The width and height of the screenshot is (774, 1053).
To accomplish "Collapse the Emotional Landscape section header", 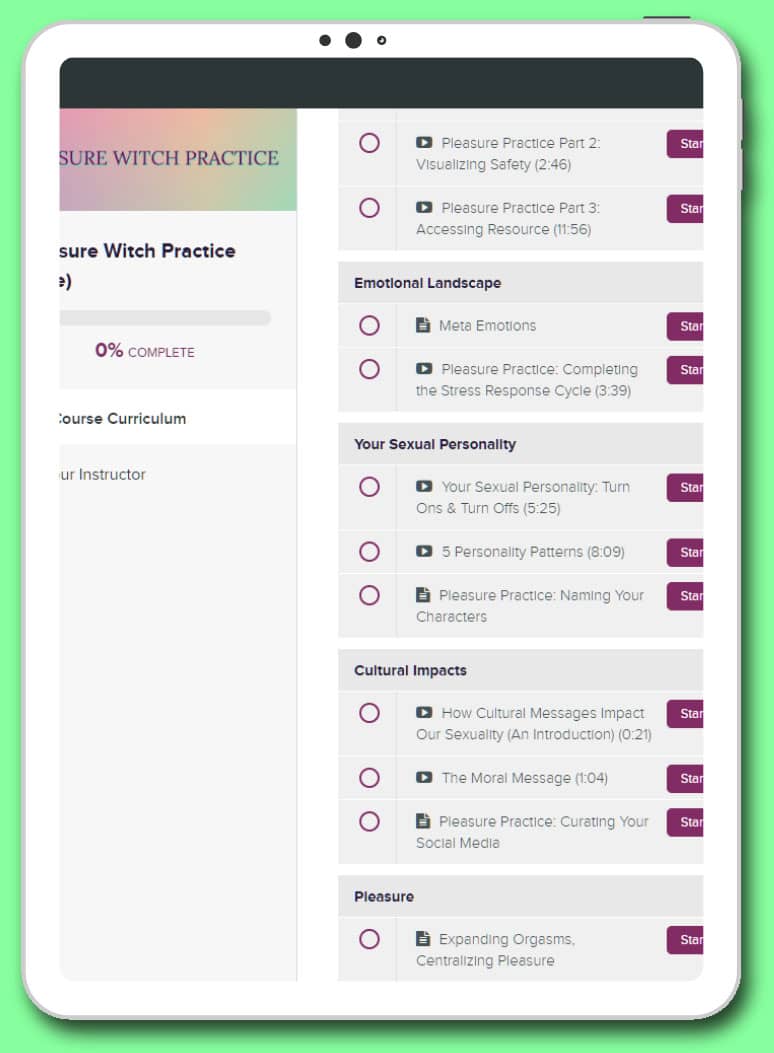I will [520, 283].
